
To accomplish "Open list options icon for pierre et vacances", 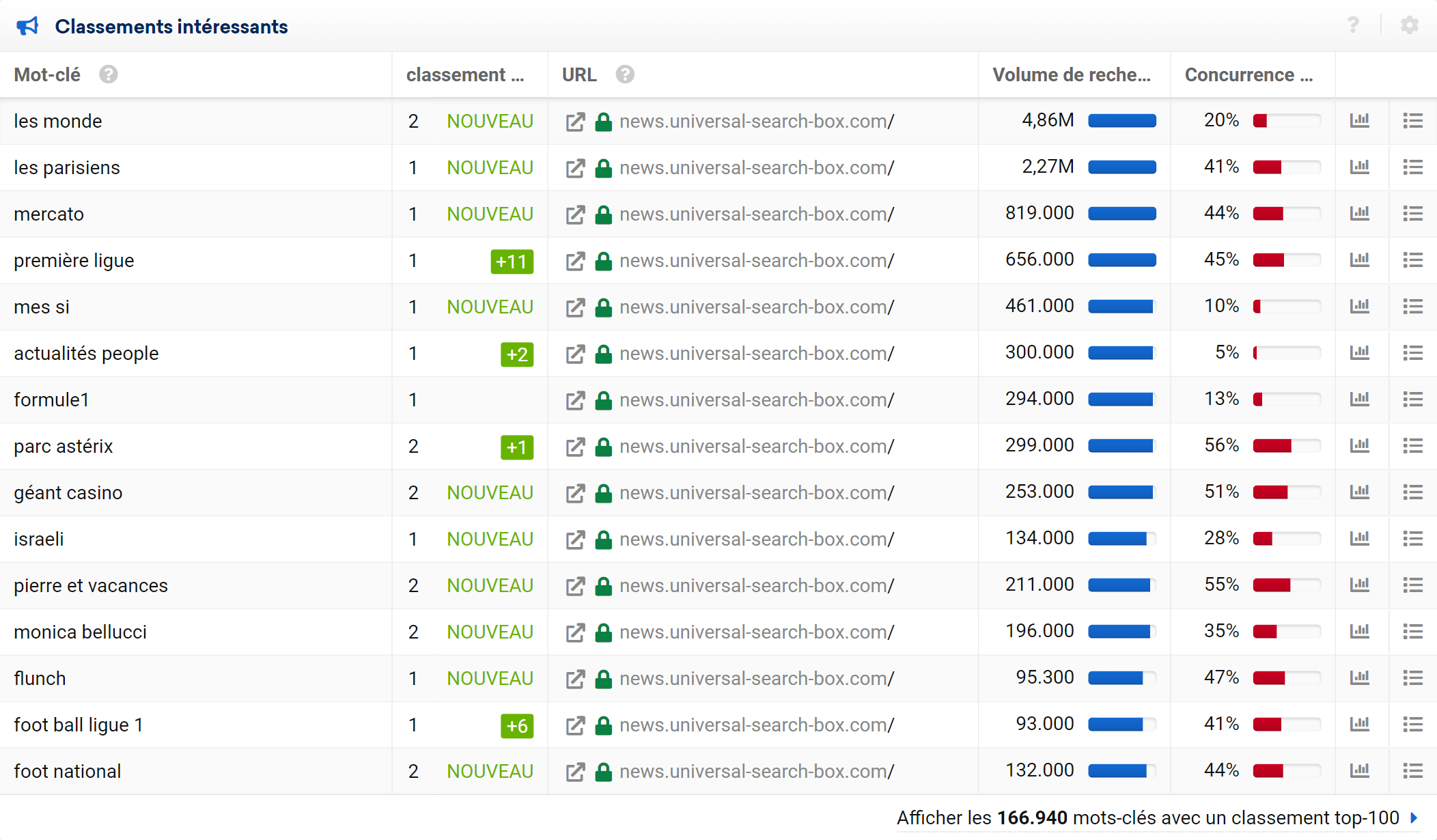I will coord(1413,585).
